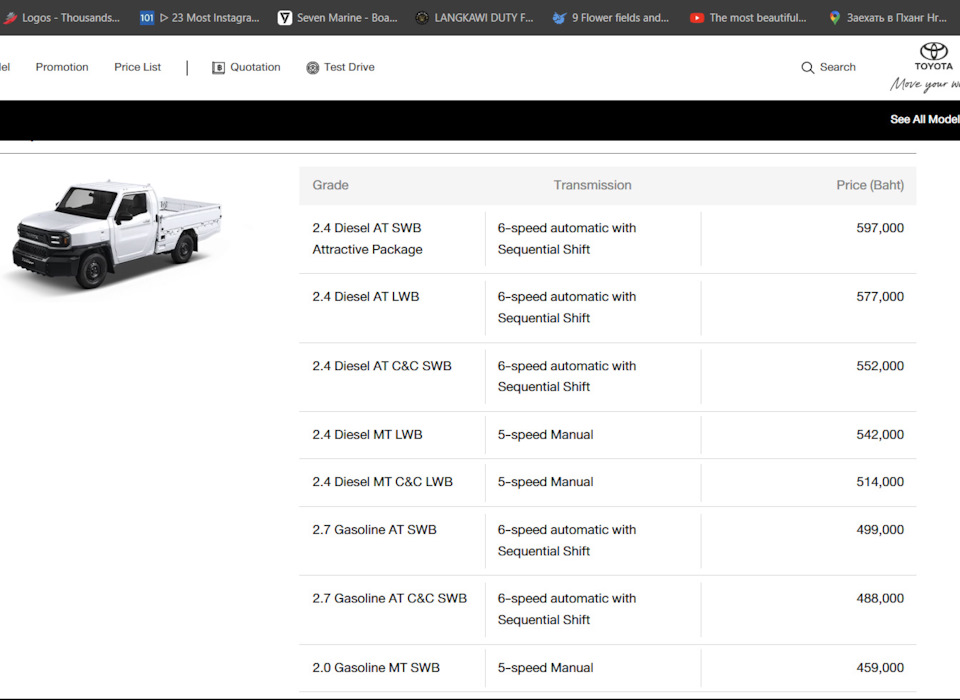Open the Quotation menu label
The height and width of the screenshot is (700, 960).
tap(255, 67)
